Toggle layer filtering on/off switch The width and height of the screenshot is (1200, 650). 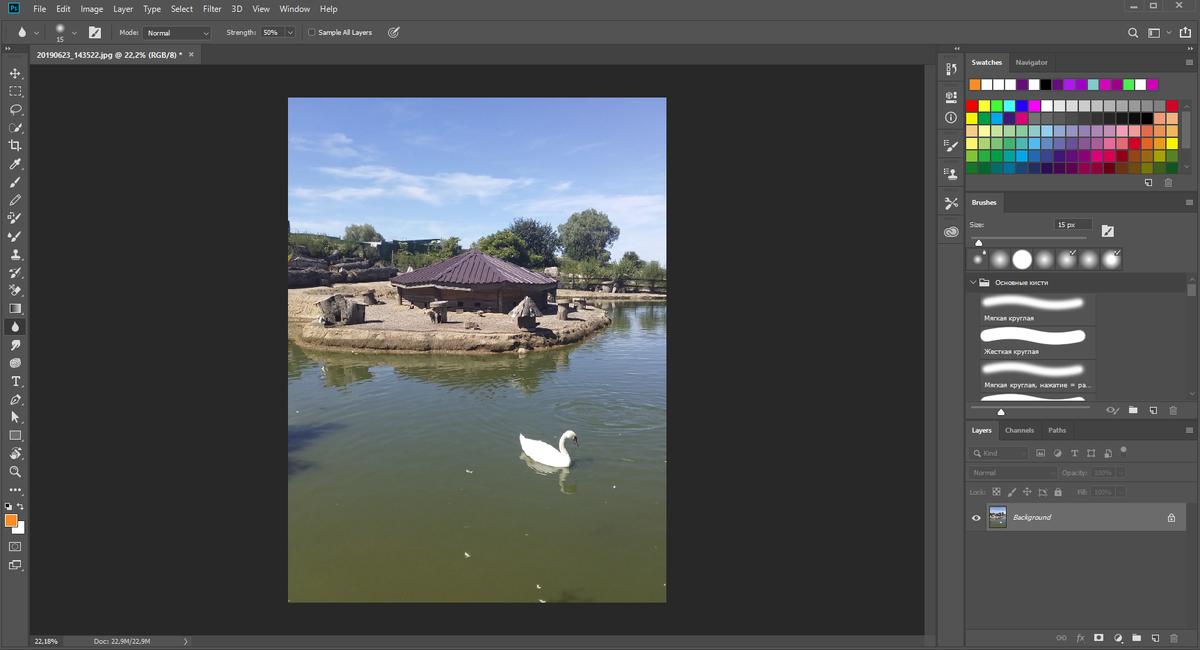pos(1124,451)
